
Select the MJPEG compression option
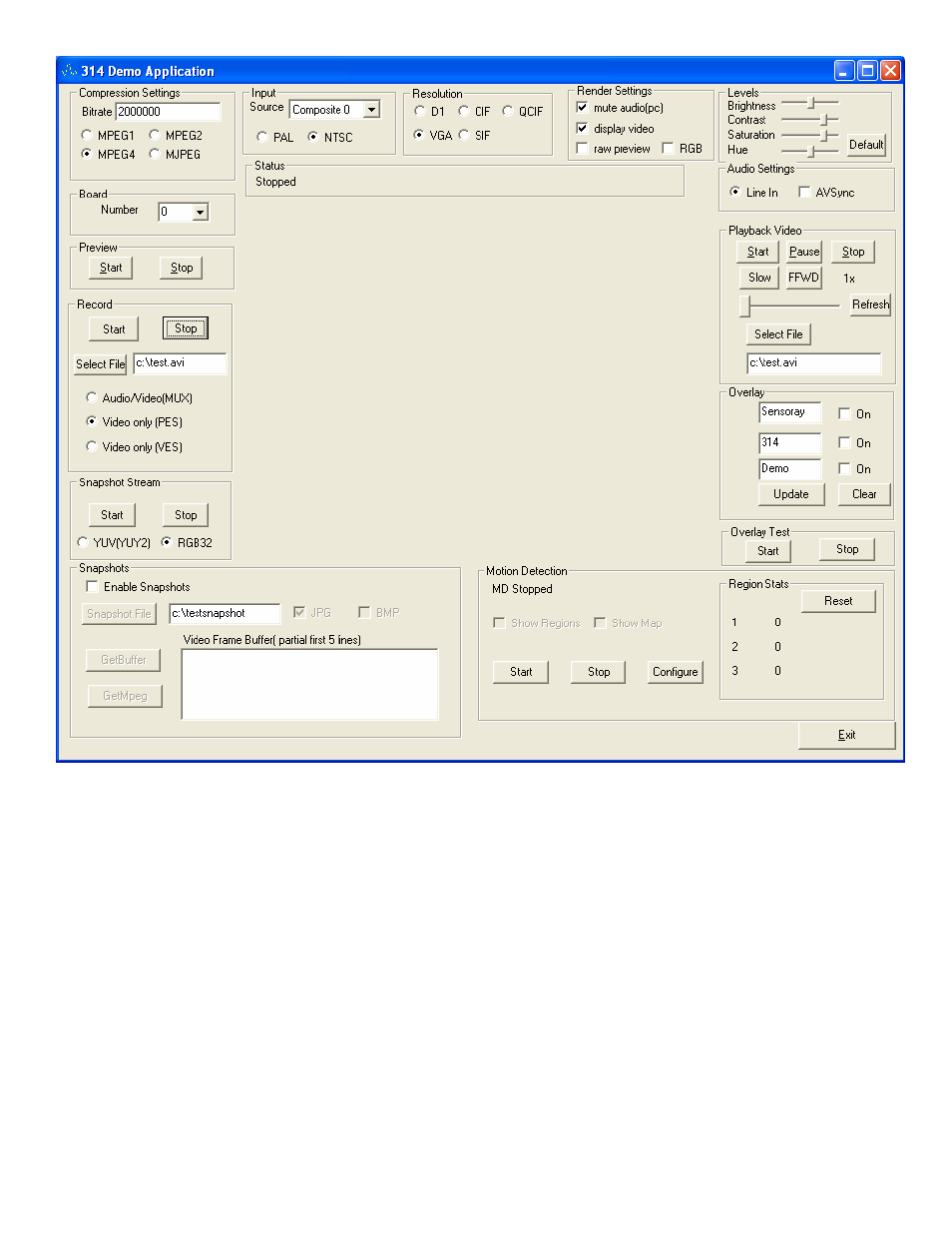tap(155, 154)
